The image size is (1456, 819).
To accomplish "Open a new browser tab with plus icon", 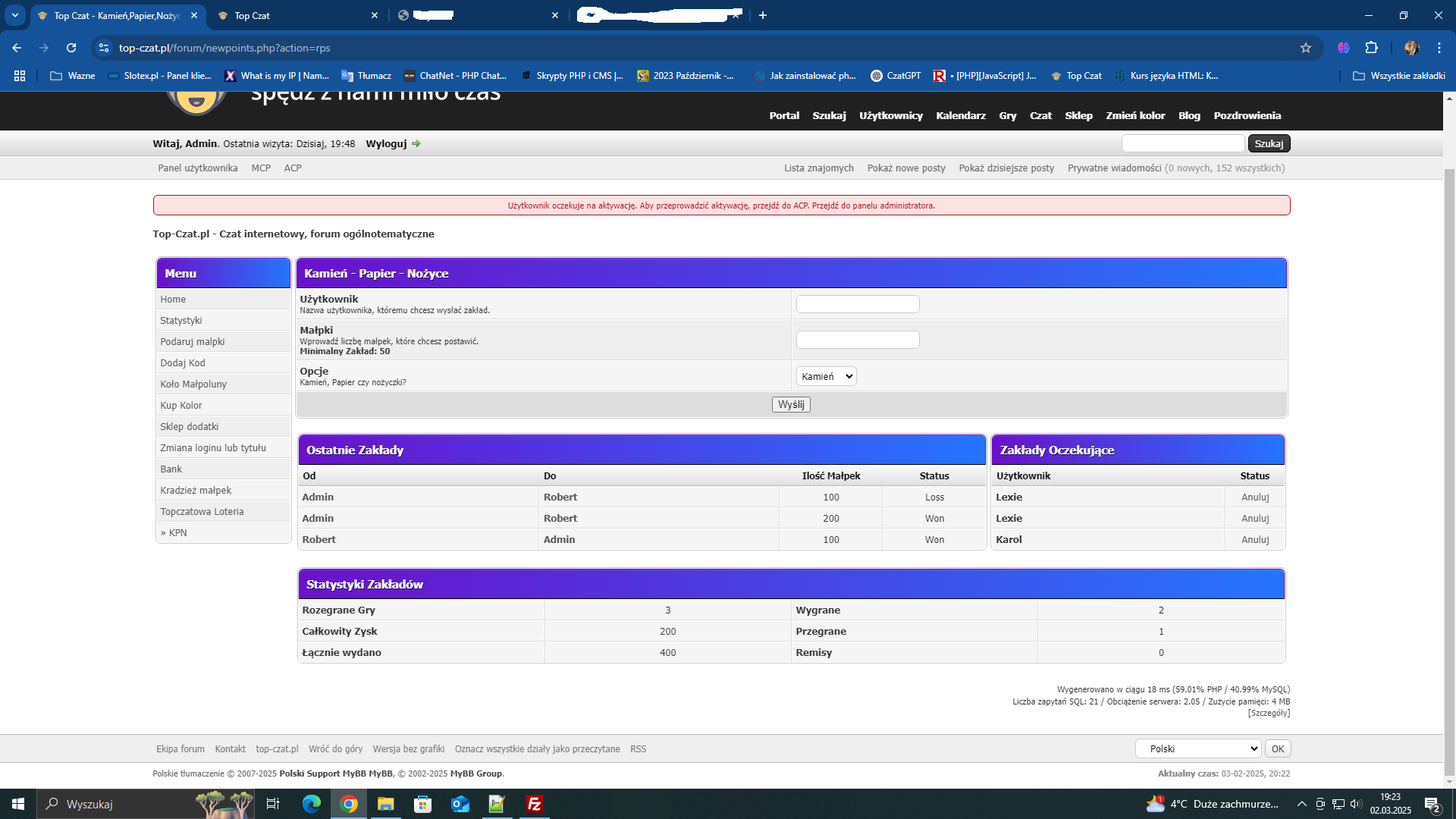I will (x=763, y=15).
